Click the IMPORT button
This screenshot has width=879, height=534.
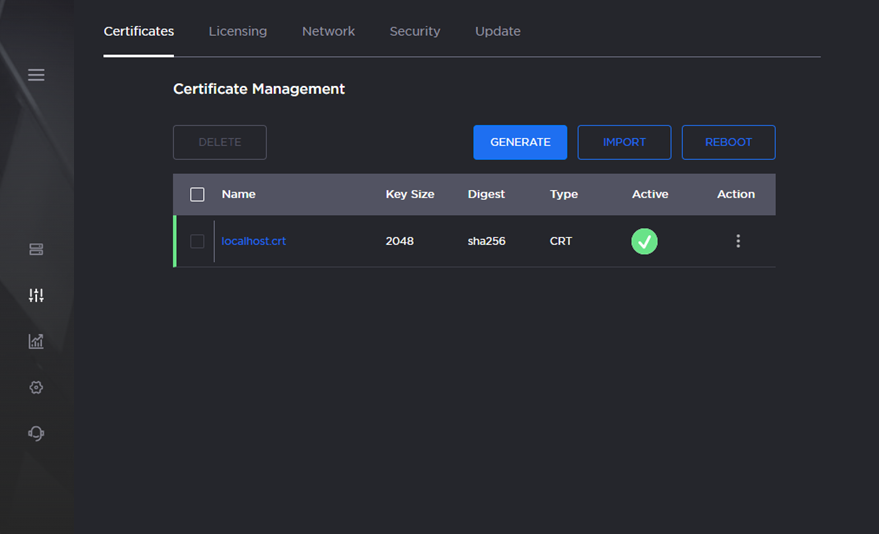pyautogui.click(x=624, y=142)
